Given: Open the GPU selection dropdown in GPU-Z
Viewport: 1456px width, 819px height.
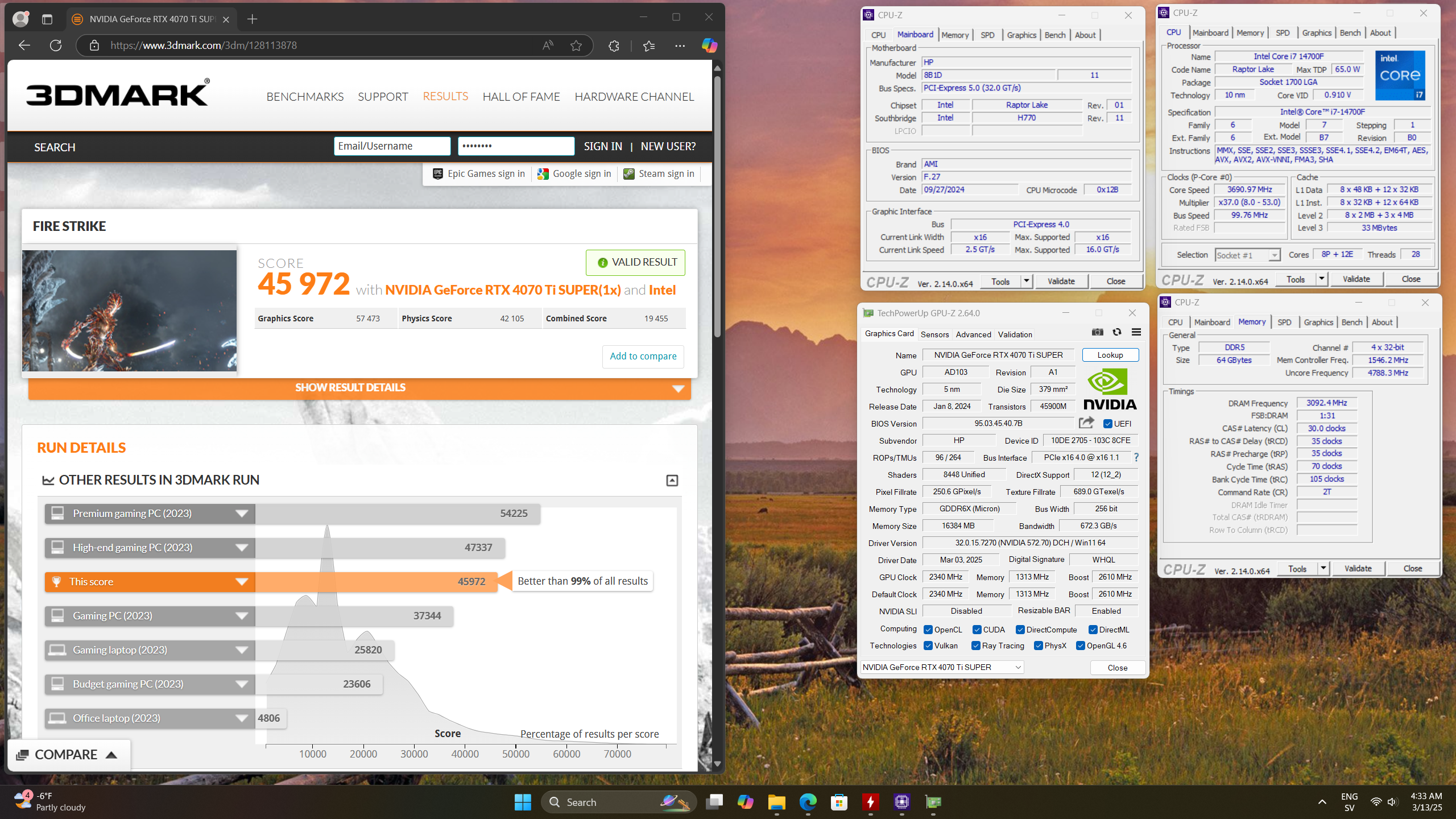Looking at the screenshot, I should [942, 667].
